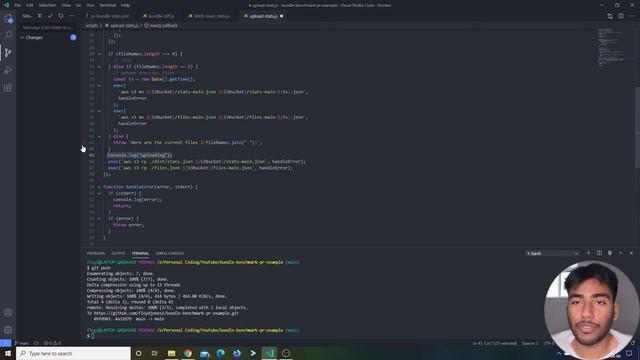Viewport: 640px width, 360px height.
Task: Click the editor minimap preview
Action: (611, 47)
